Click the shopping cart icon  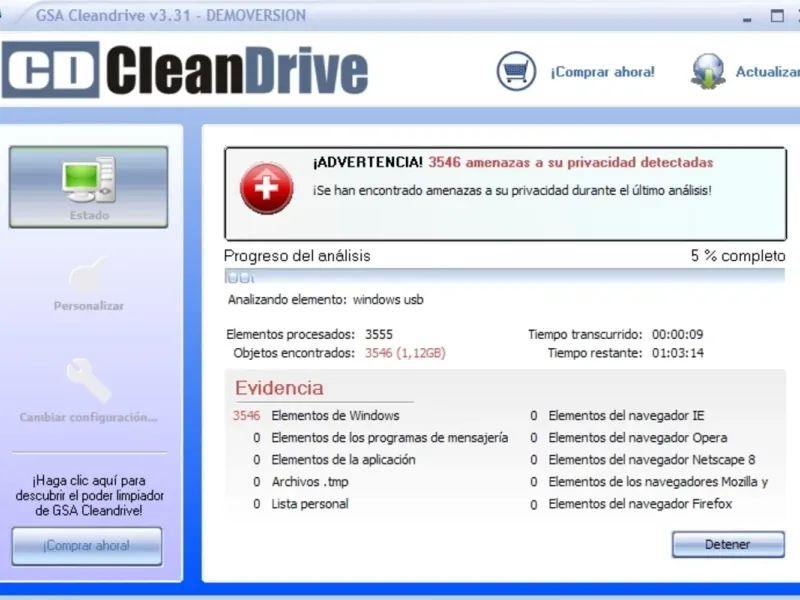(x=516, y=71)
